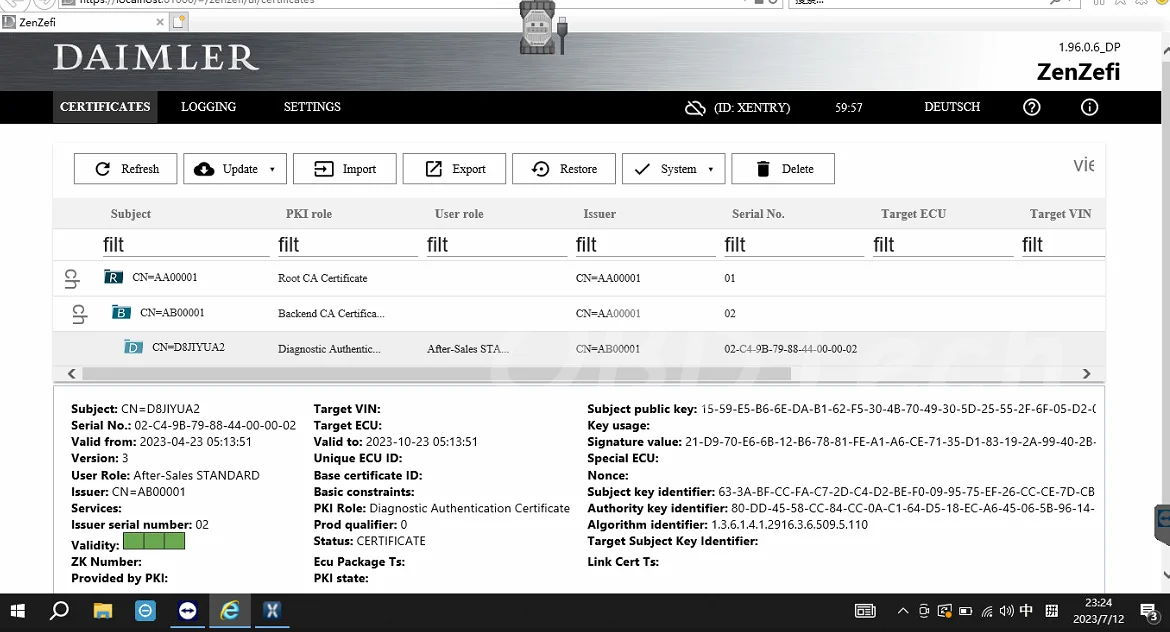The image size is (1170, 632).
Task: Open the Windows Start menu
Action: (x=17, y=611)
